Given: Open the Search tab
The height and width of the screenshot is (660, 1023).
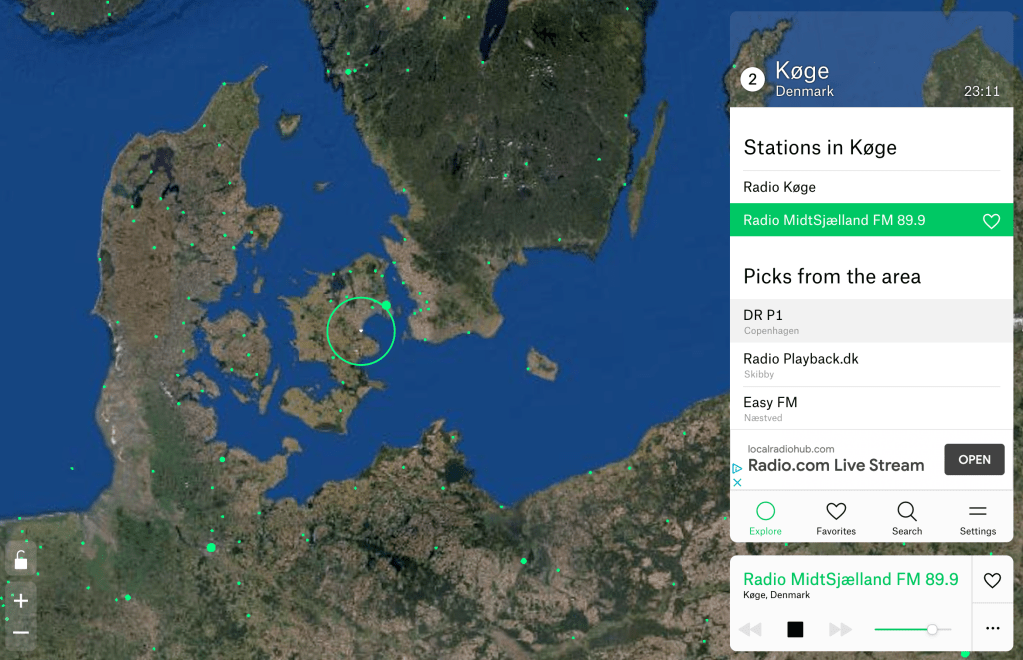Looking at the screenshot, I should 907,518.
